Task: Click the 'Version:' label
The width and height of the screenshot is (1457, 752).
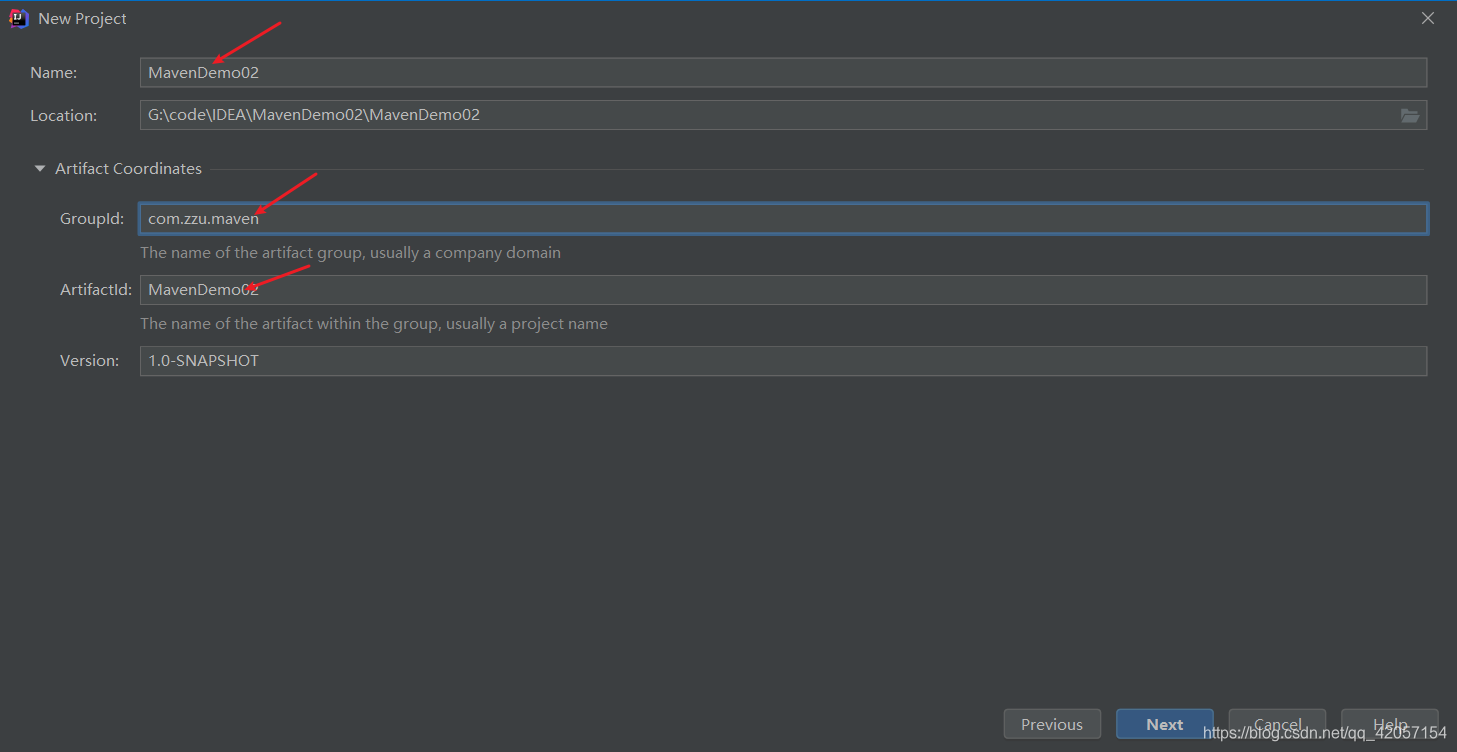Action: (90, 361)
